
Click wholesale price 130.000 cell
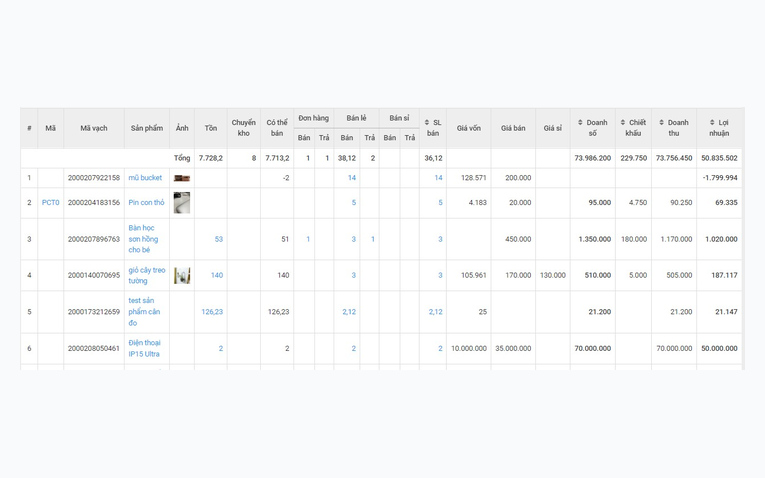(553, 275)
